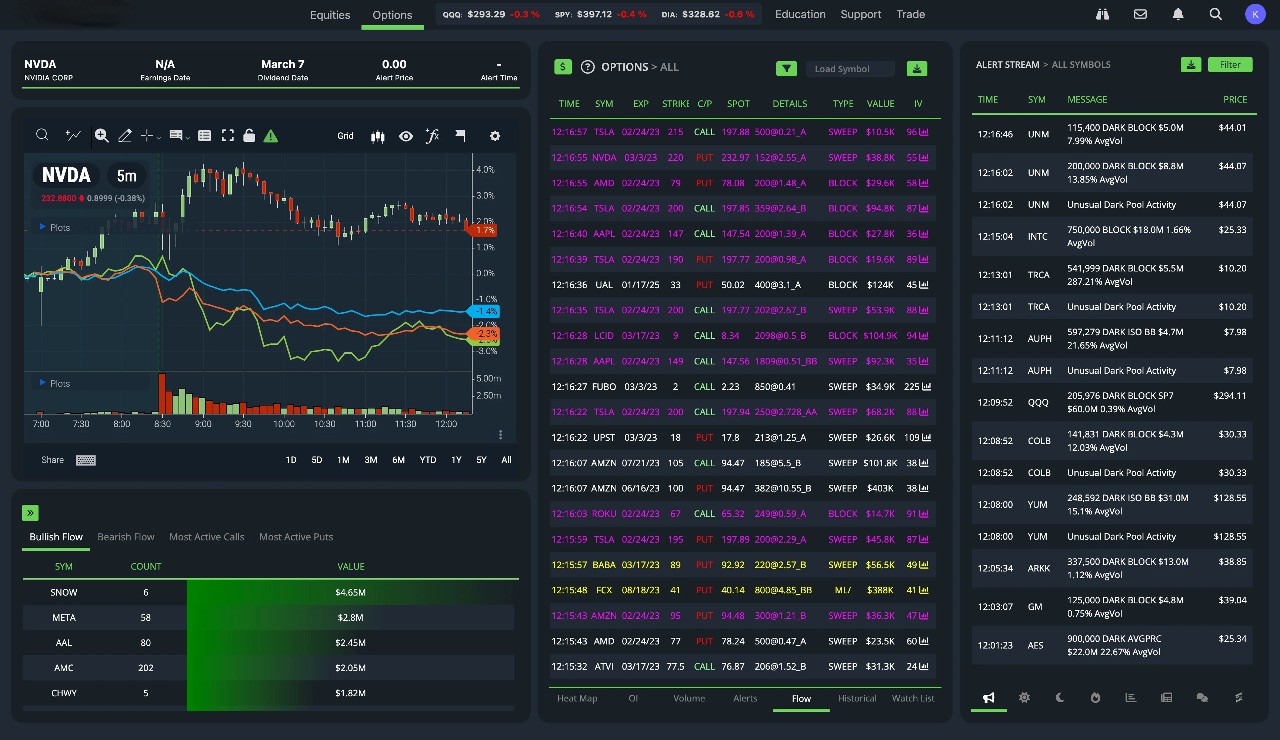Toggle chart visibility eye icon
Image resolution: width=1280 pixels, height=740 pixels.
coord(405,136)
